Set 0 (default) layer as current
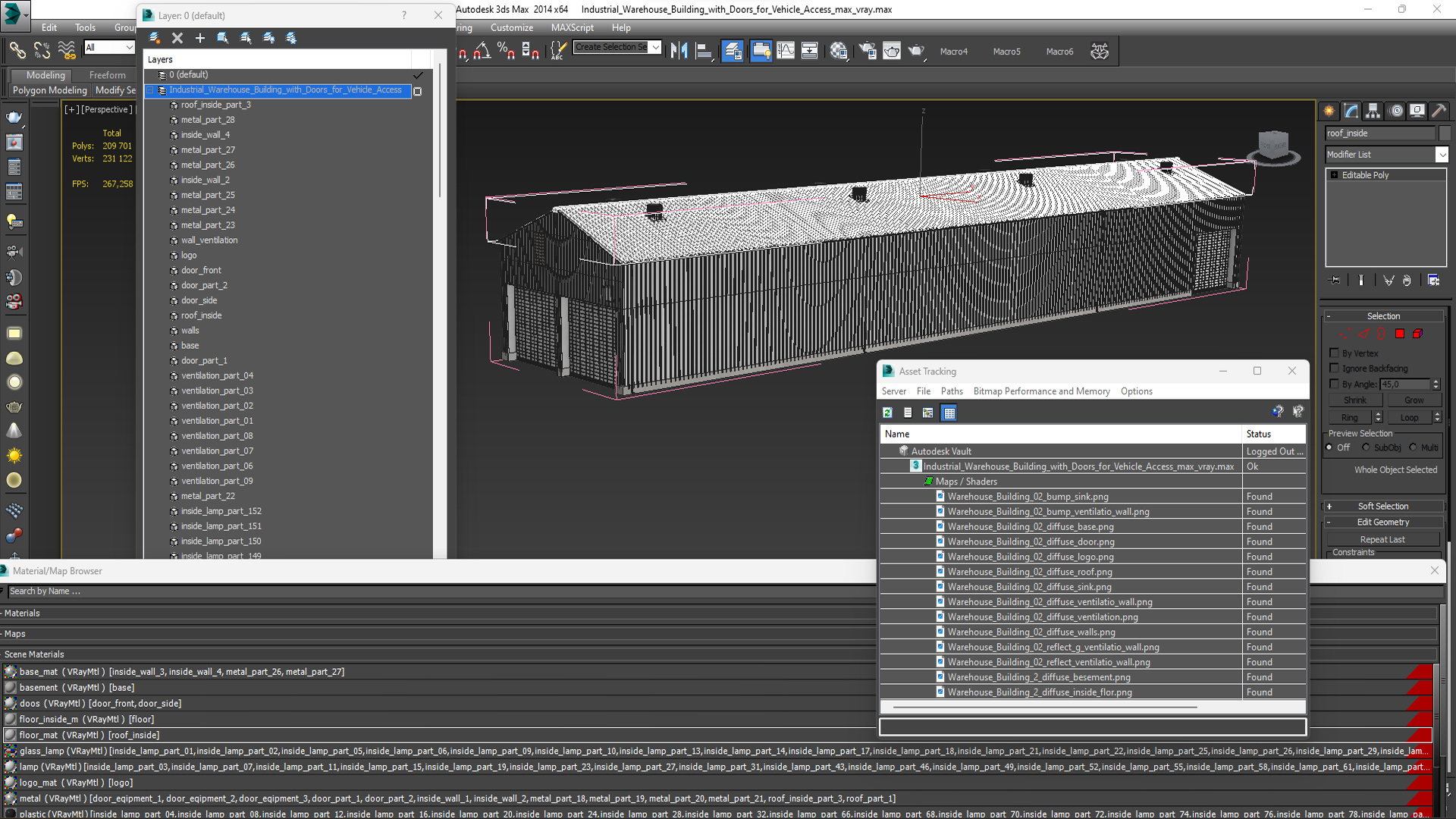Image resolution: width=1456 pixels, height=819 pixels. tap(418, 75)
